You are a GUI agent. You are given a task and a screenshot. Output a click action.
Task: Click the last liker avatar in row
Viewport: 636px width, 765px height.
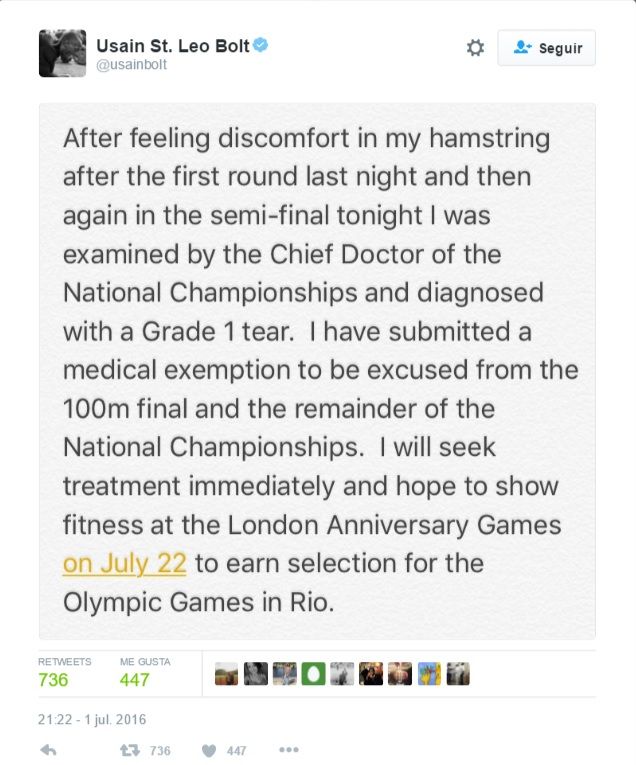pyautogui.click(x=458, y=675)
